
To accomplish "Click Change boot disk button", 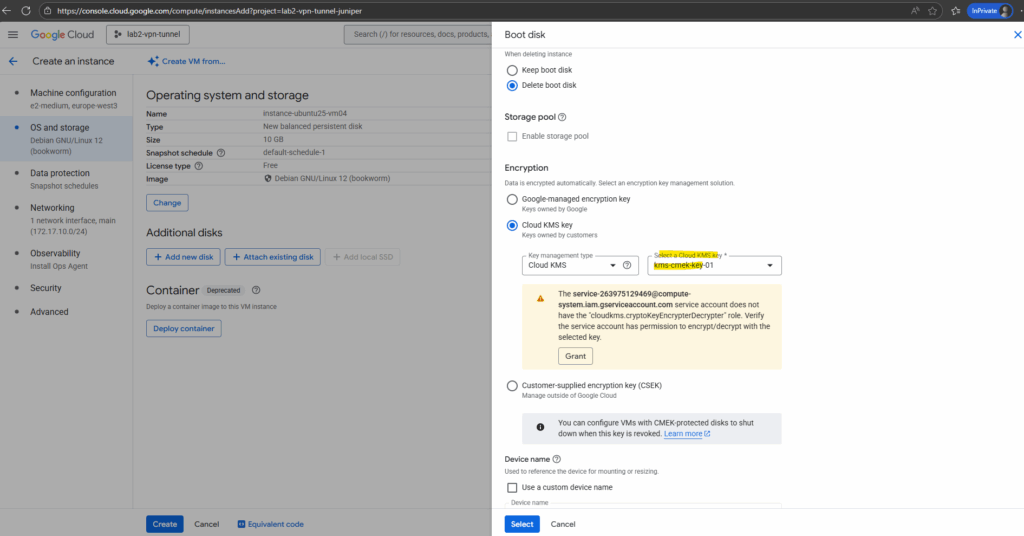I will [167, 203].
